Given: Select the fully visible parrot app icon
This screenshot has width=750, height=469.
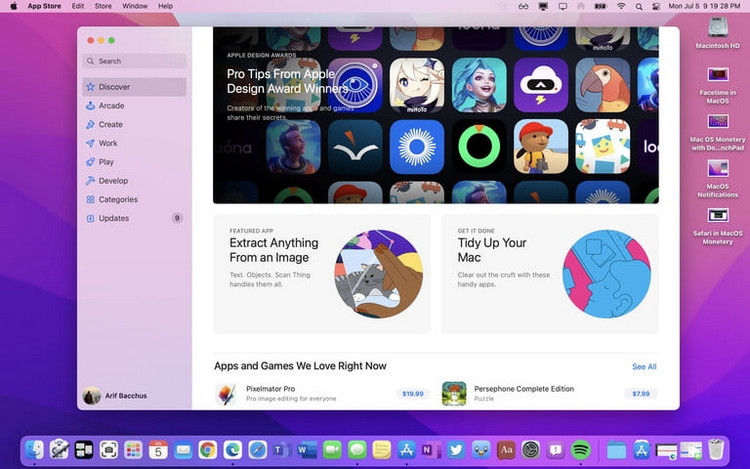Looking at the screenshot, I should pyautogui.click(x=603, y=85).
